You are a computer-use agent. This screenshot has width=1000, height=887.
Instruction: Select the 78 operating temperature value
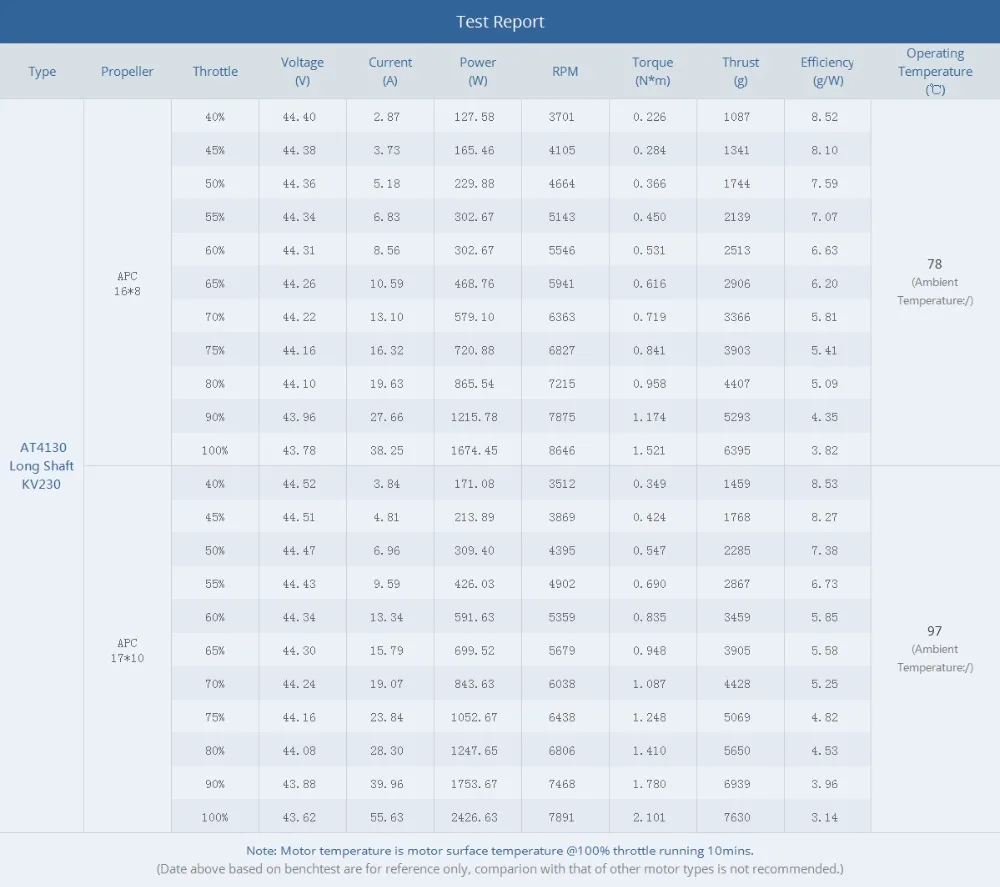click(x=934, y=264)
